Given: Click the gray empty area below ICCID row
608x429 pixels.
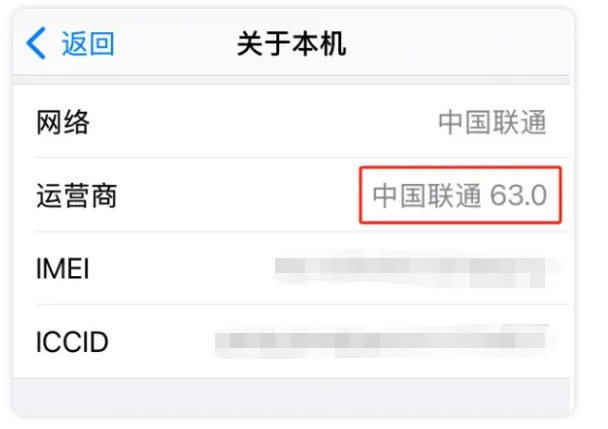Looking at the screenshot, I should click(291, 396).
